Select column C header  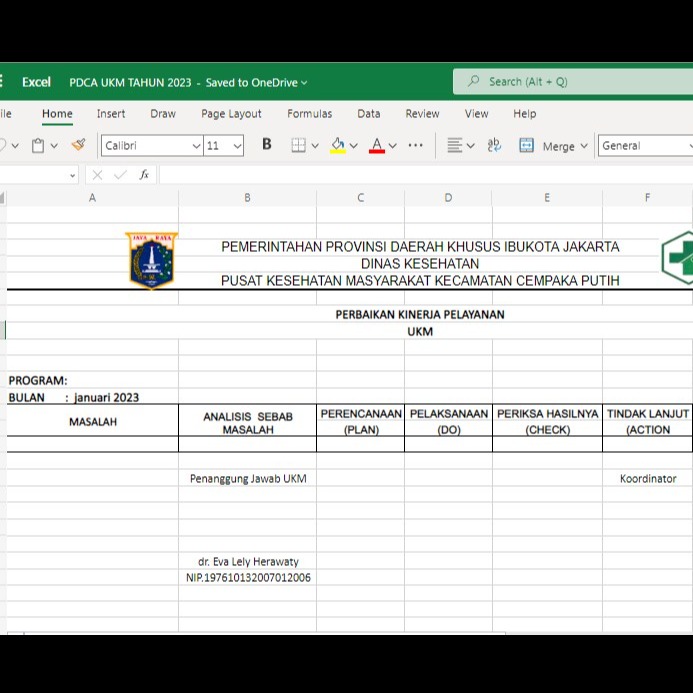pos(360,198)
